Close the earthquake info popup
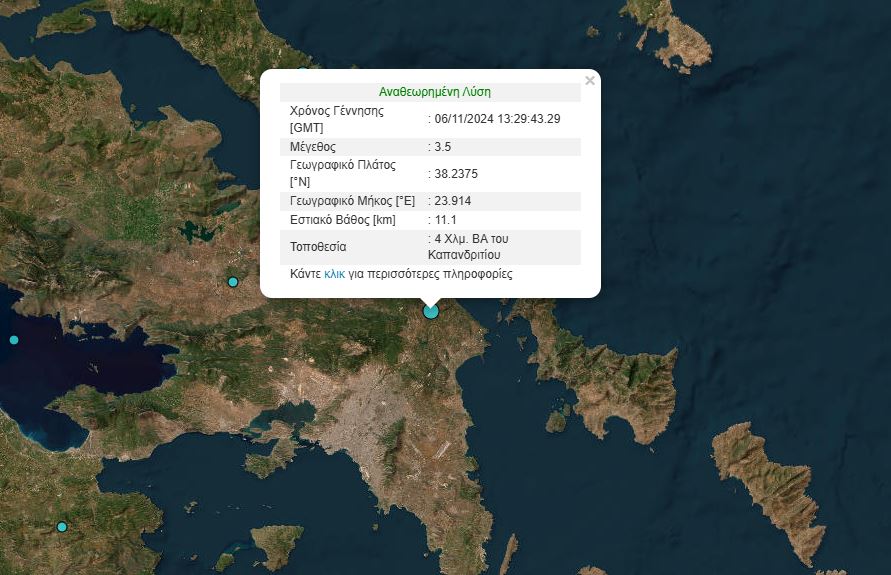Viewport: 891px width, 575px height. (590, 81)
